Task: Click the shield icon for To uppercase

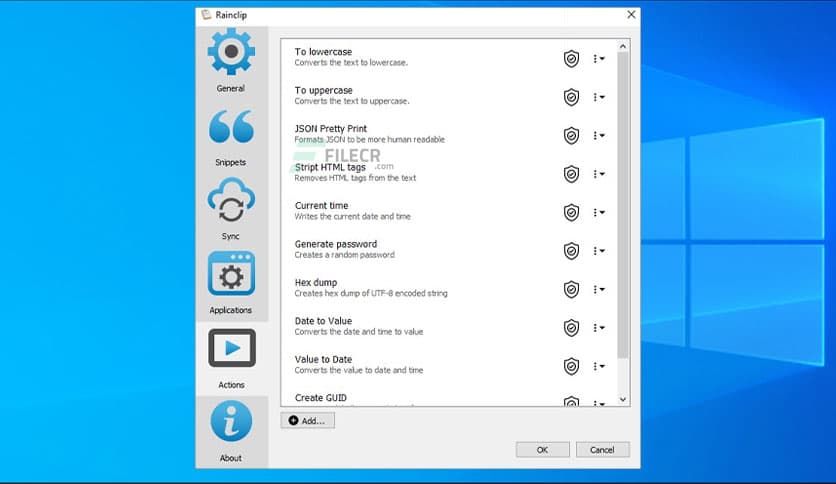Action: click(x=571, y=97)
